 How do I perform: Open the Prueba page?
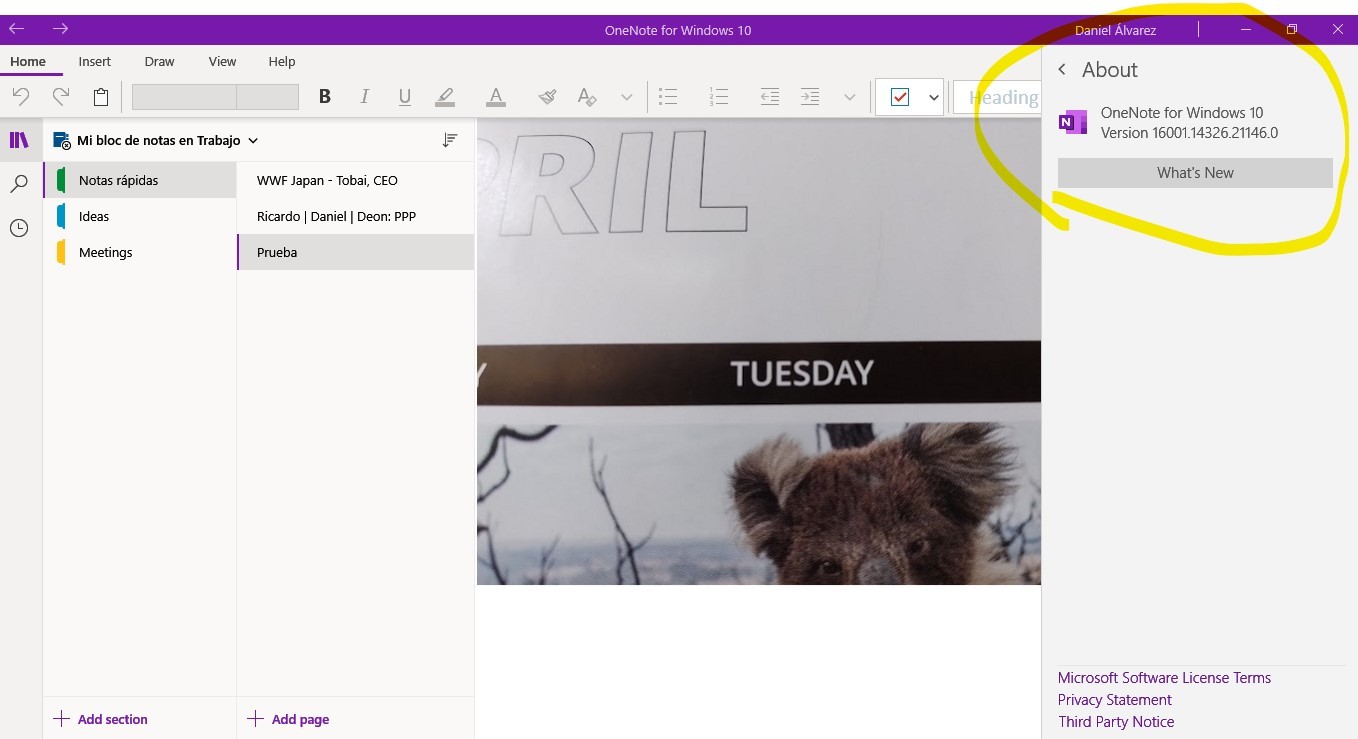[355, 252]
